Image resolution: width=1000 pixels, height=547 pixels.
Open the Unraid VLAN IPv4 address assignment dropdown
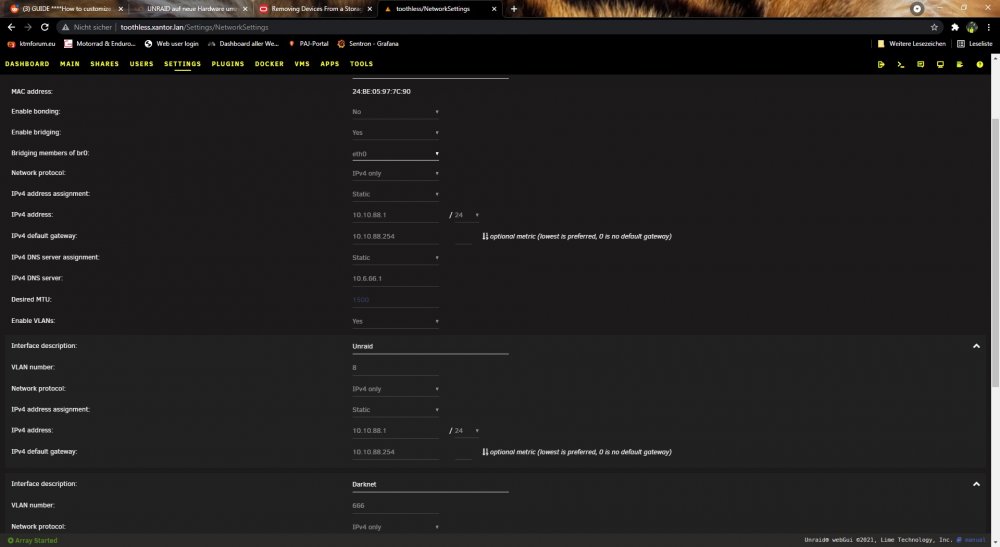(395, 410)
